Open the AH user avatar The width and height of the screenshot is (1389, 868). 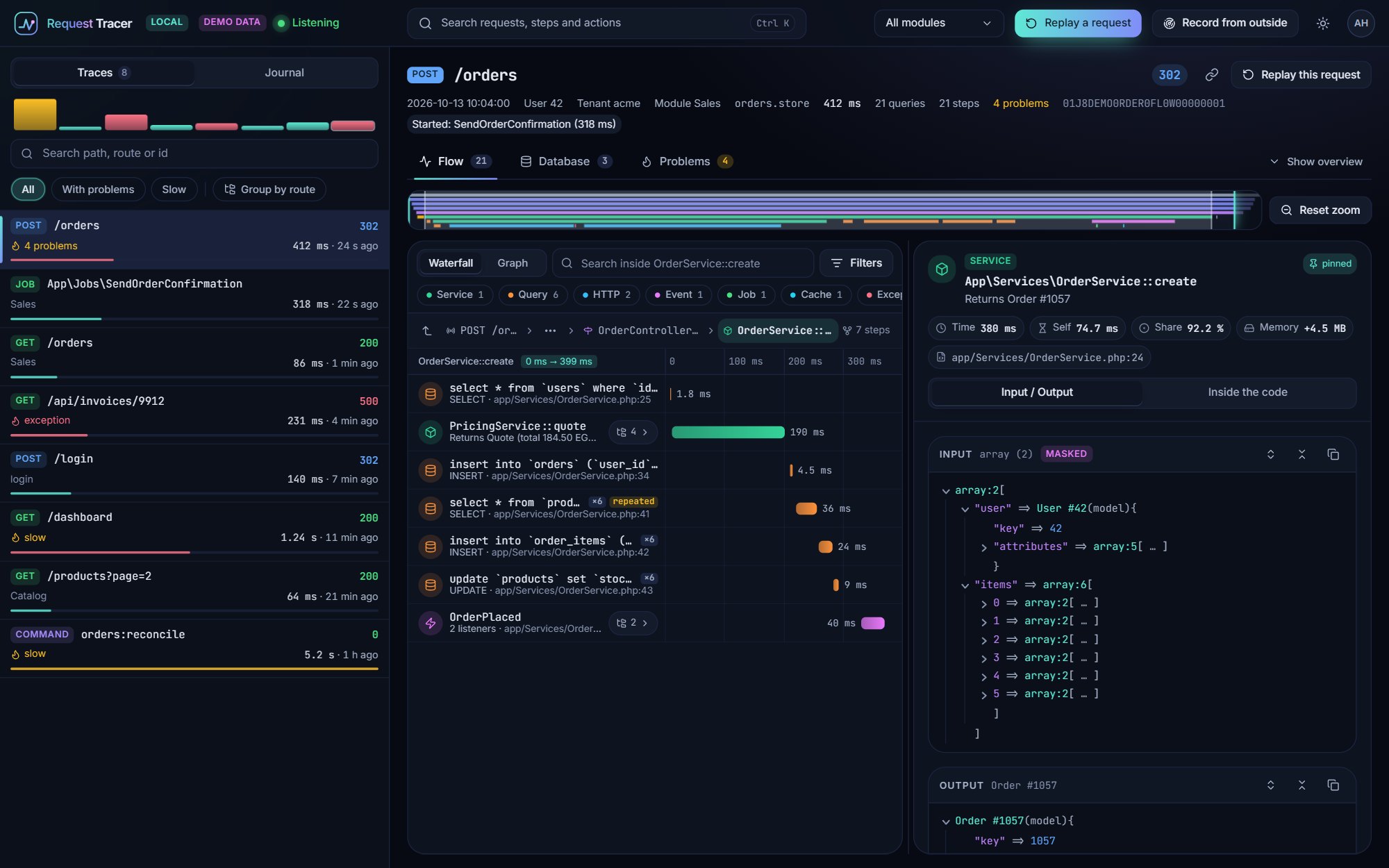[1361, 23]
